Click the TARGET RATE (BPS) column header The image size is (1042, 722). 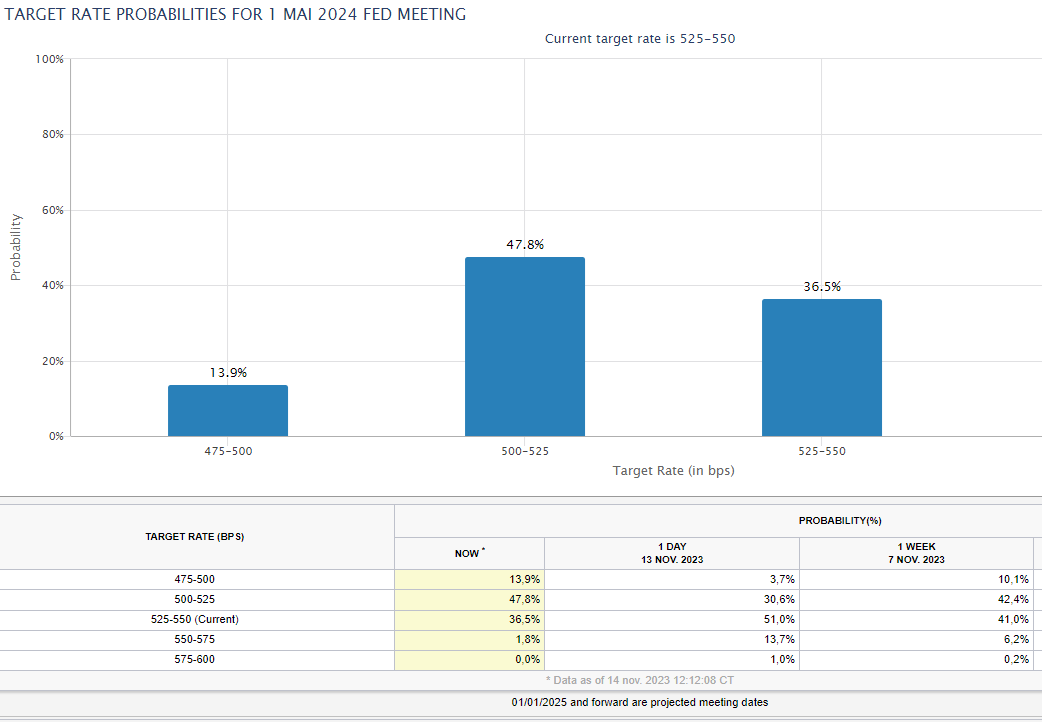tap(195, 537)
